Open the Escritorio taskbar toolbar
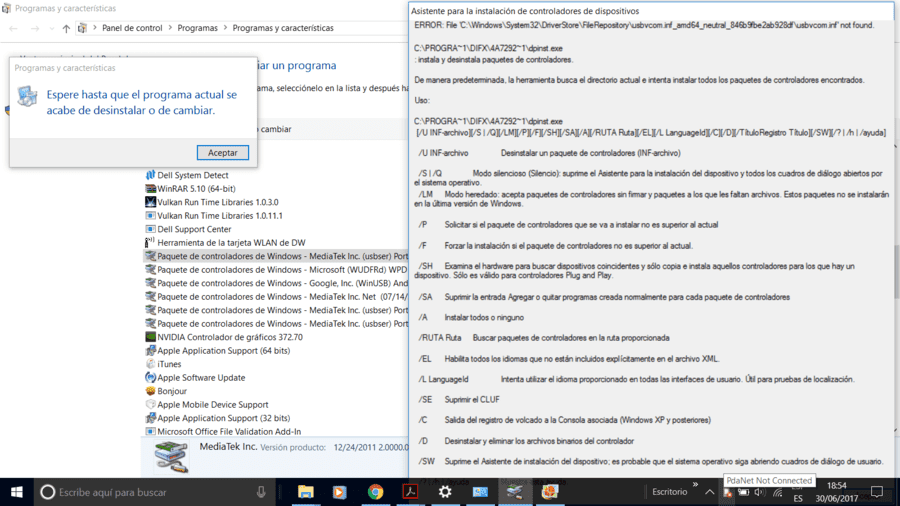The width and height of the screenshot is (900, 506). (669, 492)
